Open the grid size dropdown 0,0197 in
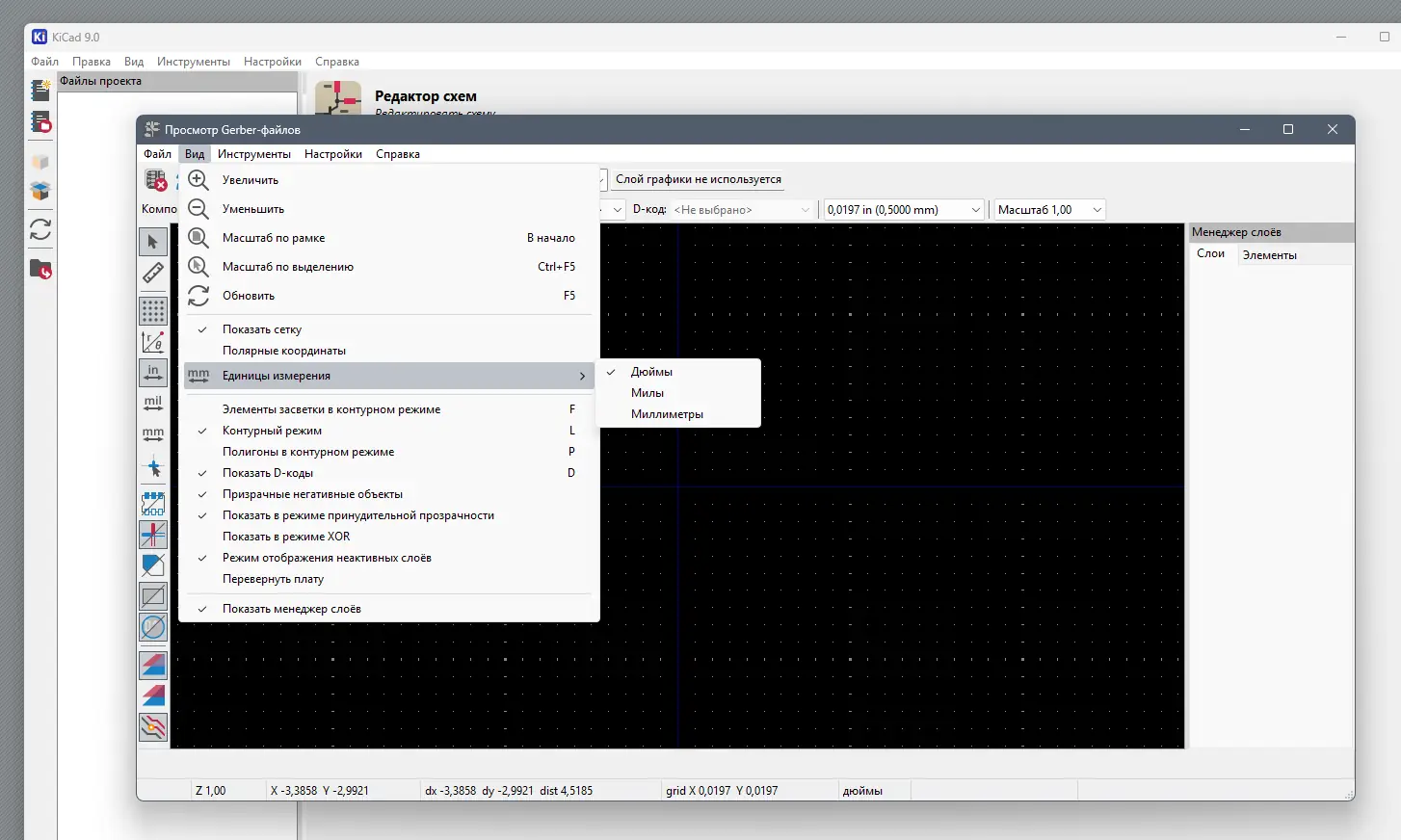 click(904, 210)
